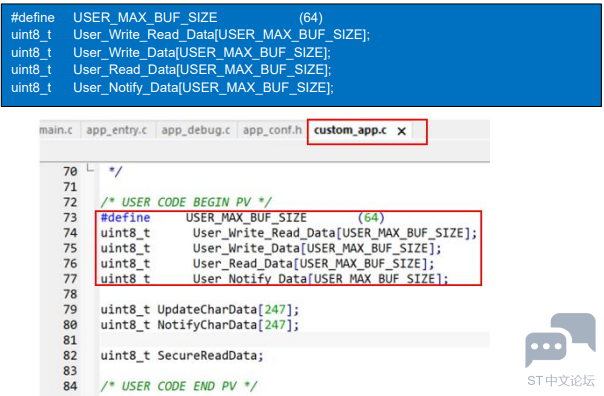
Task: Open the app_entry.c tab
Action: [117, 130]
